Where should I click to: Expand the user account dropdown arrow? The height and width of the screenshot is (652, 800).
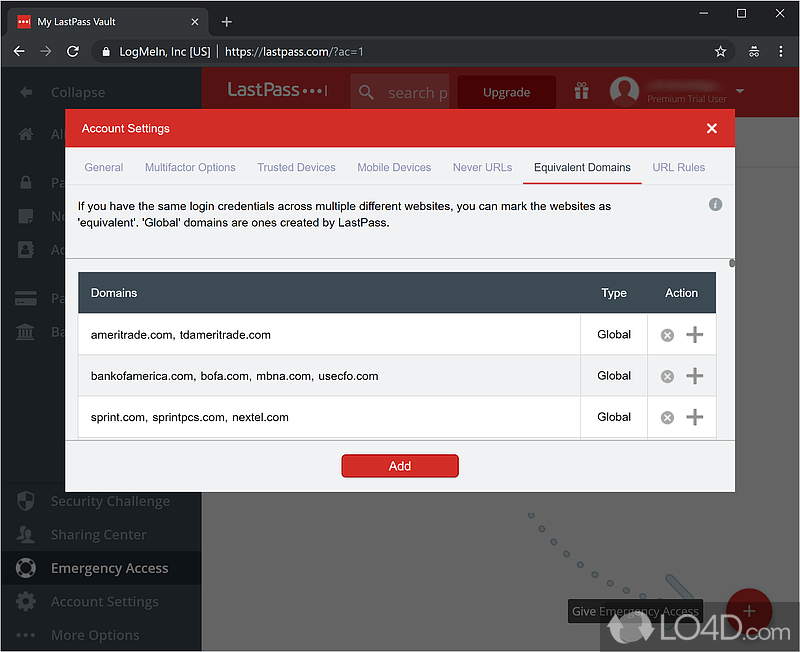[x=739, y=91]
